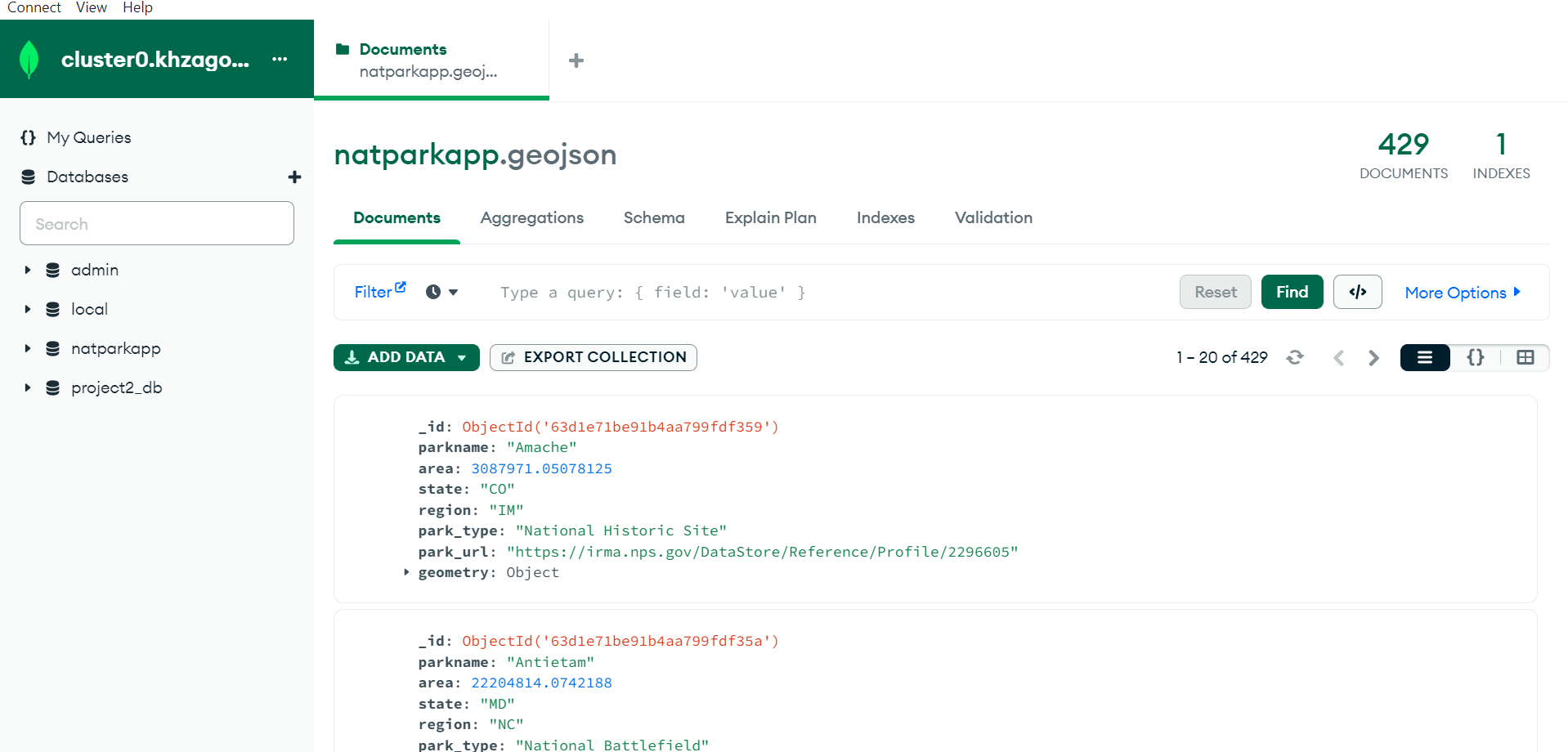Create a database using the sidebar plus icon
Viewport: 1568px width, 752px height.
pos(294,177)
